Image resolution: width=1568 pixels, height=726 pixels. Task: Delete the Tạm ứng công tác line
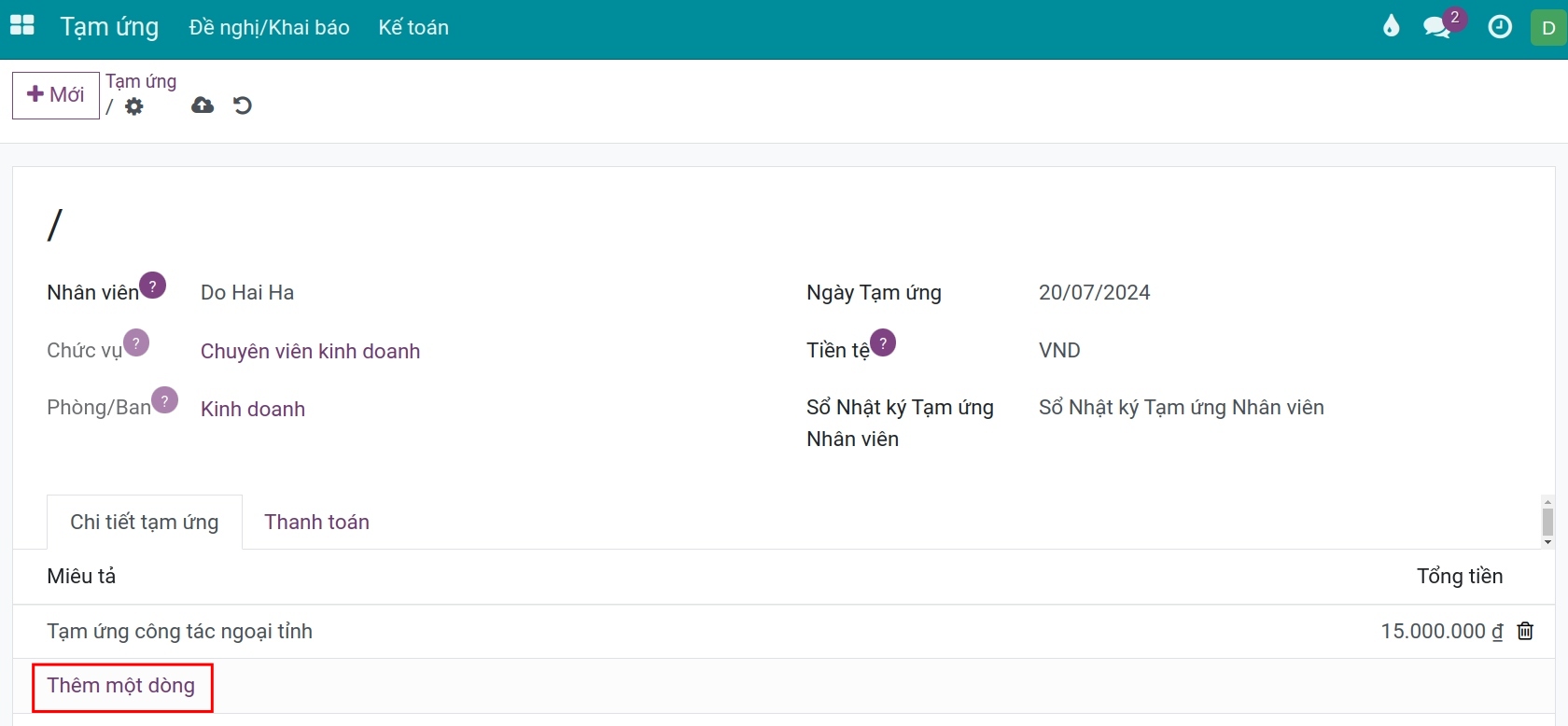tap(1525, 631)
